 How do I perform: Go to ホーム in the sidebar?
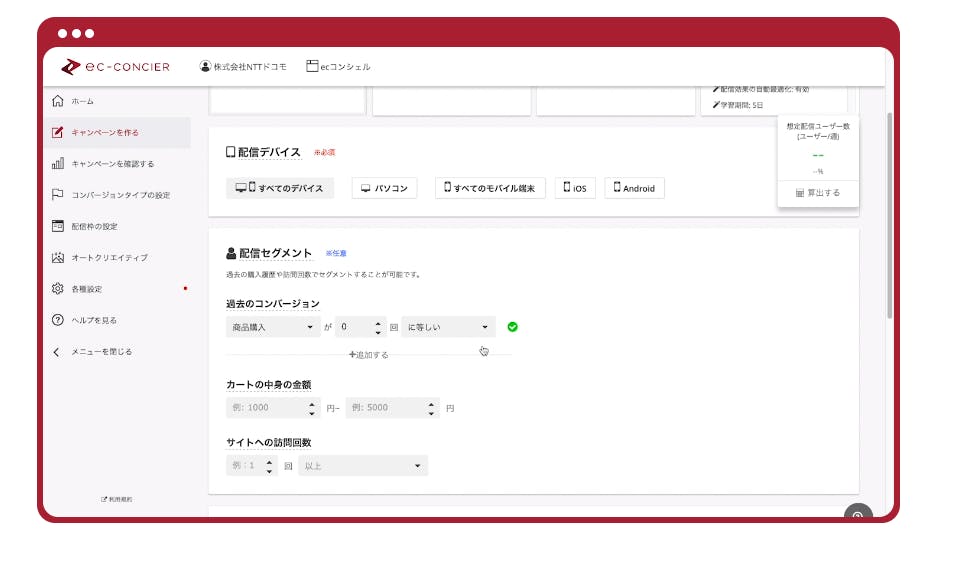pos(82,101)
